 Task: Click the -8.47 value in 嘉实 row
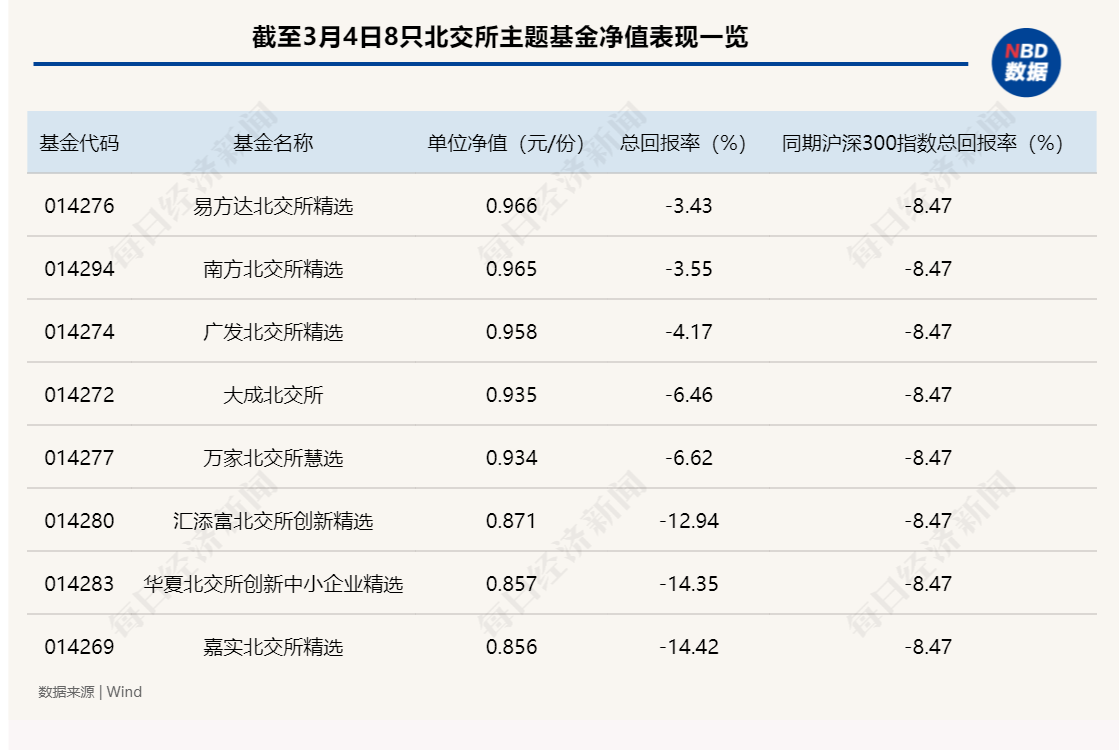click(x=928, y=647)
